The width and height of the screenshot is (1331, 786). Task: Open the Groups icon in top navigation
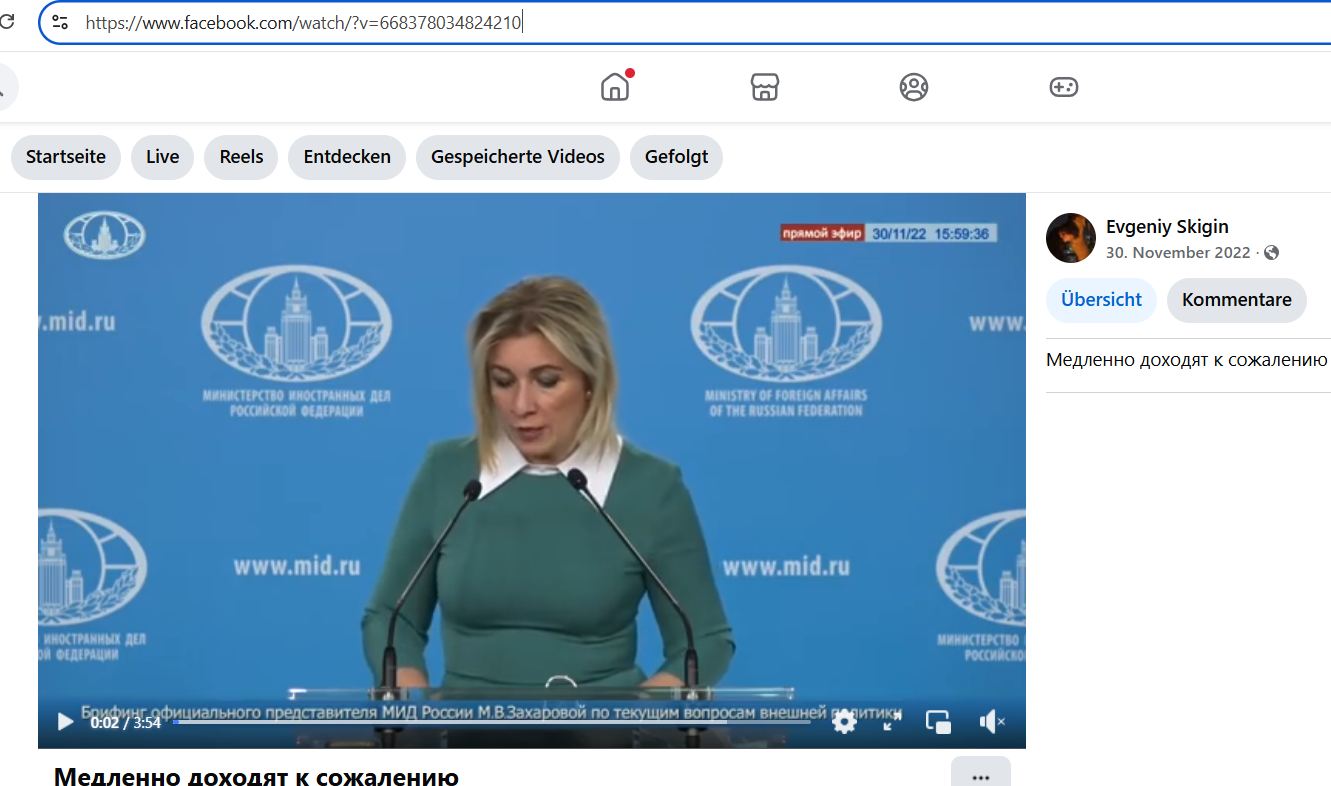(x=913, y=87)
